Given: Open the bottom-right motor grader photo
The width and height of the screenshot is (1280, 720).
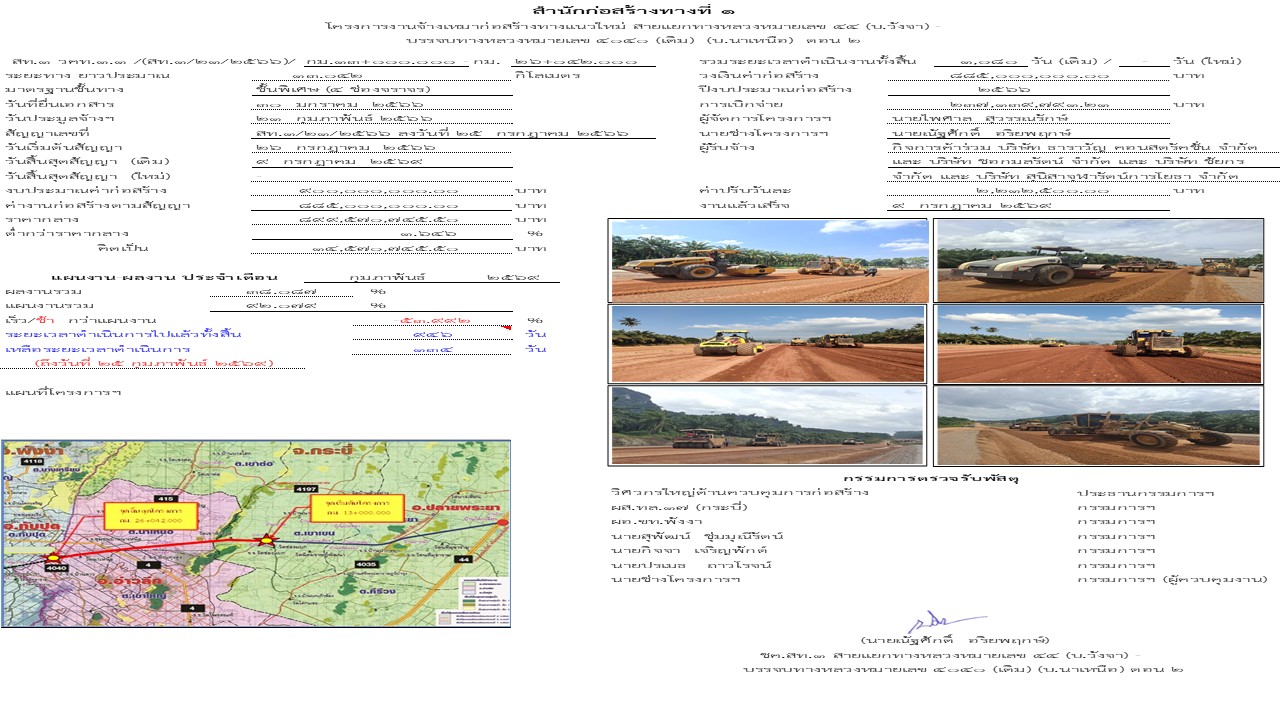Looking at the screenshot, I should click(1098, 426).
